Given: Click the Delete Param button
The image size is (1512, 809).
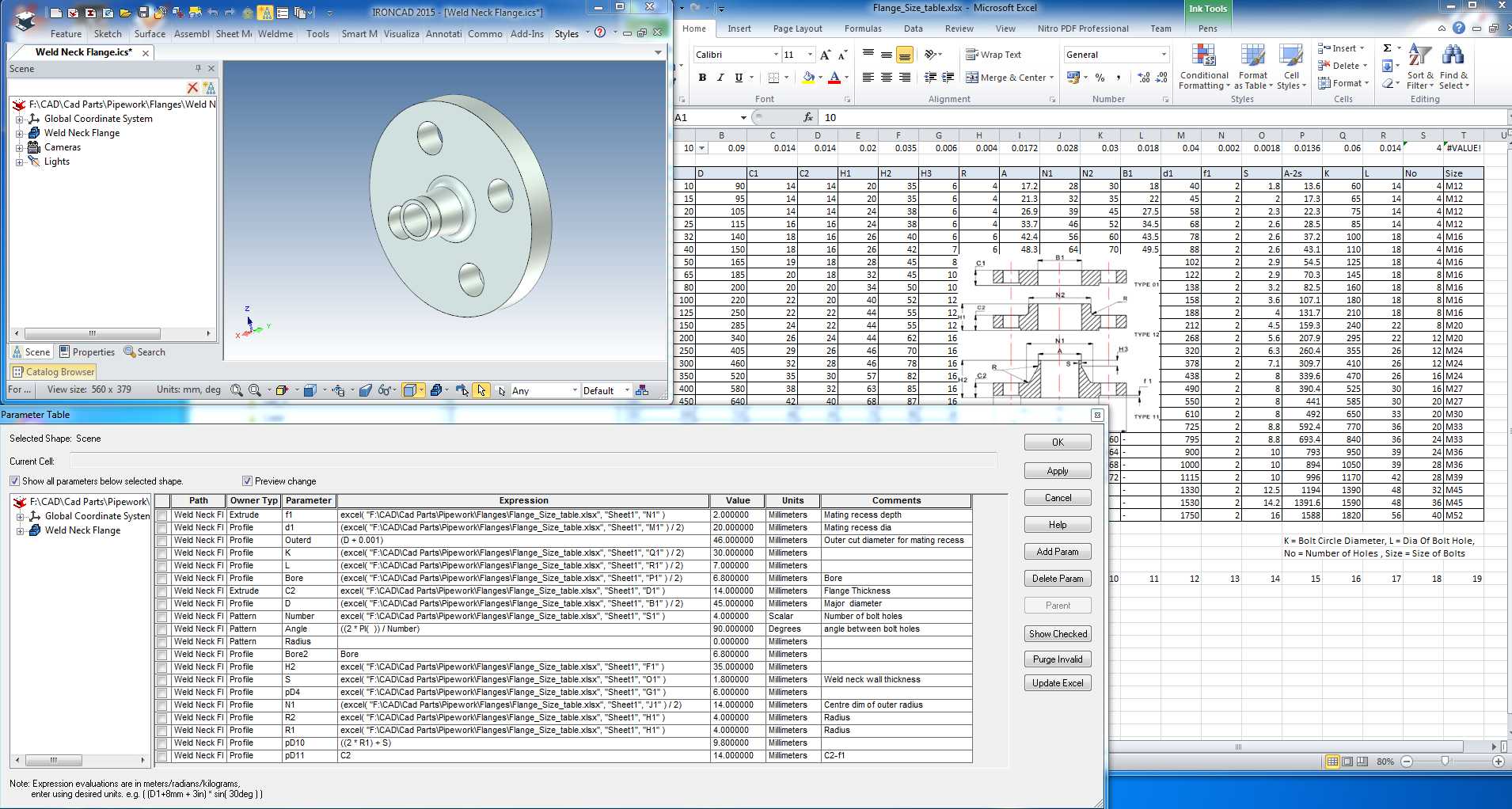Looking at the screenshot, I should (1058, 579).
